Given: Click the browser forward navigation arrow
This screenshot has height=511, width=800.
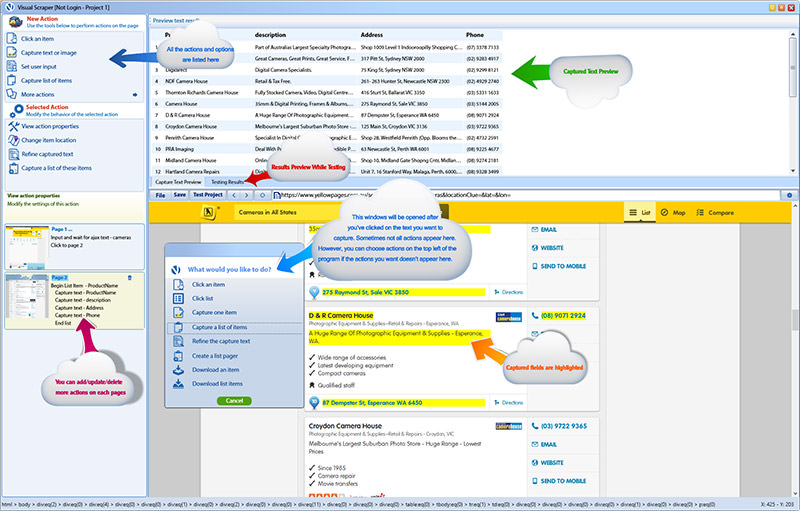Looking at the screenshot, I should click(248, 195).
